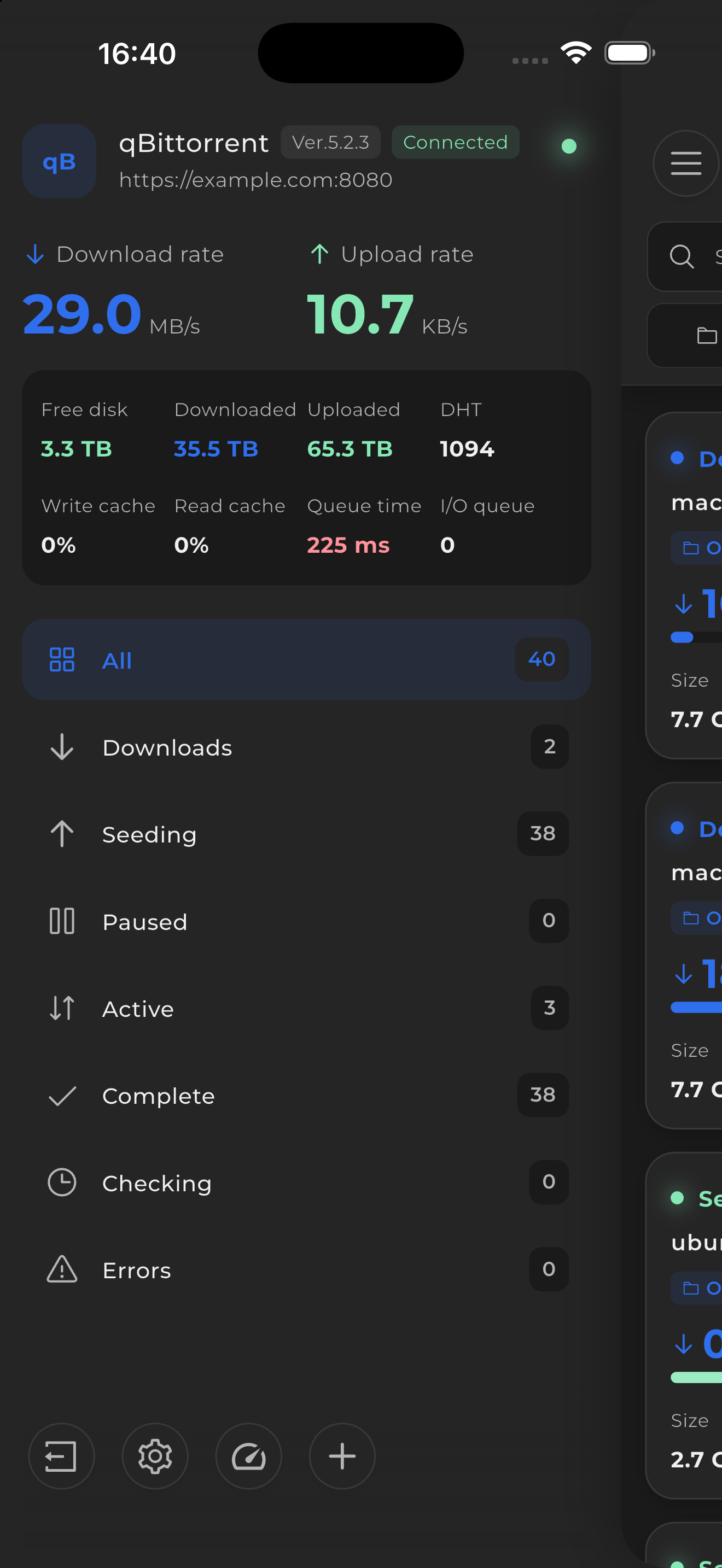Open the hamburger menu button
The image size is (722, 1568).
686,163
